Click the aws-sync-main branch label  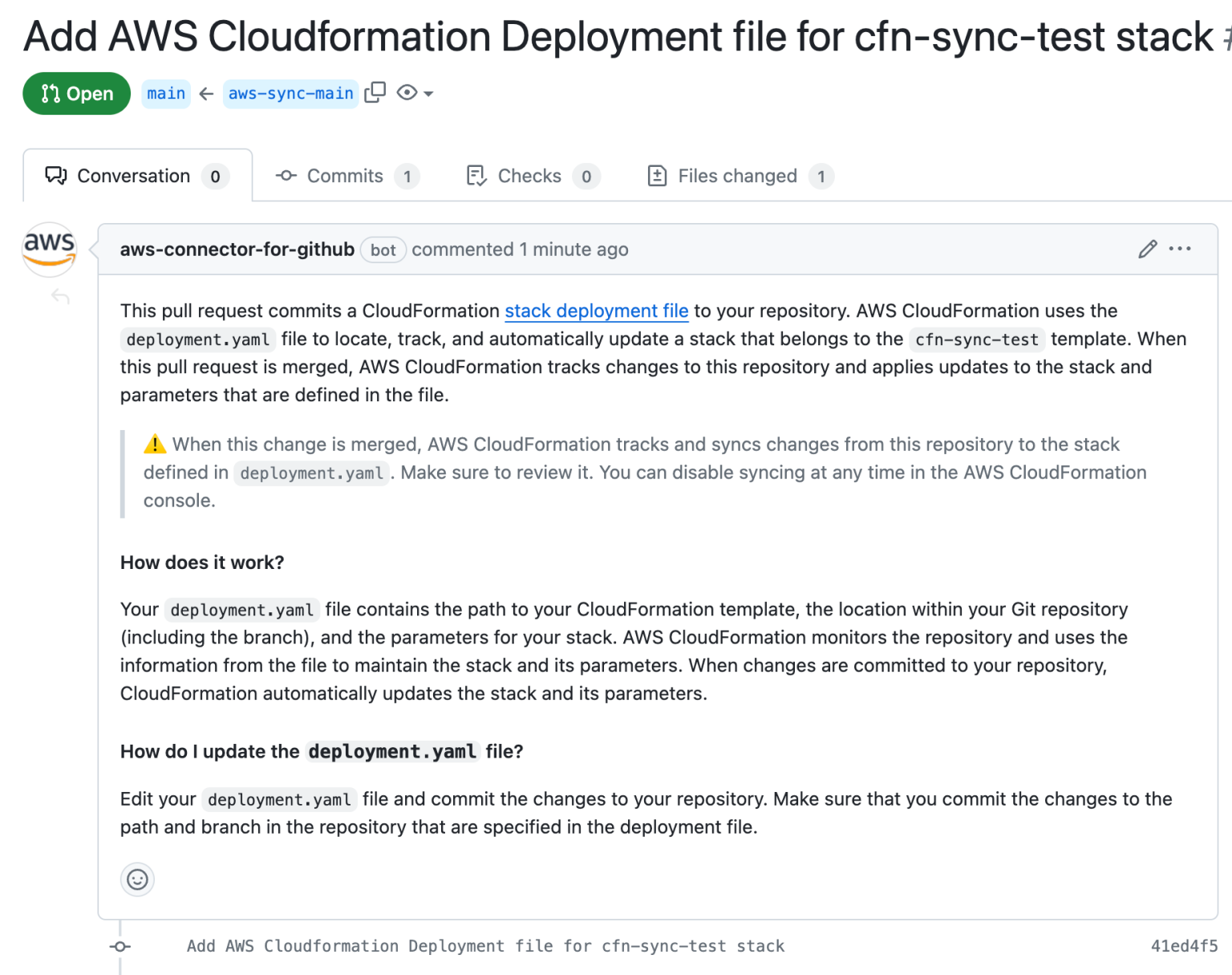point(290,93)
